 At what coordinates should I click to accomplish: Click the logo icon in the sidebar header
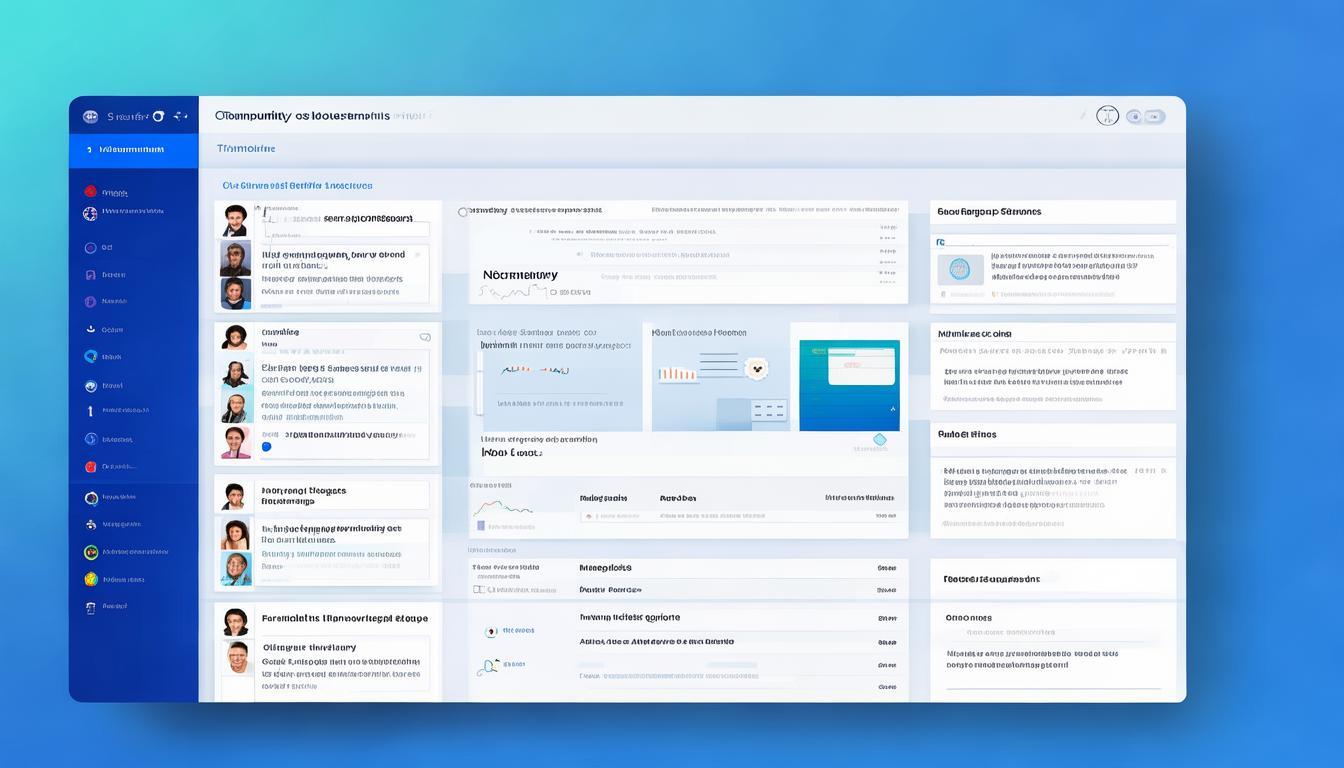(x=90, y=116)
